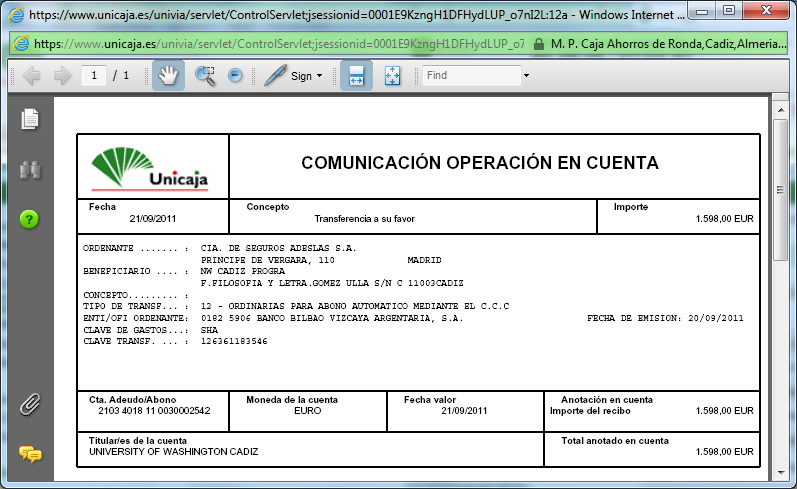This screenshot has height=489, width=797.
Task: Go to next page arrow
Action: (x=63, y=76)
